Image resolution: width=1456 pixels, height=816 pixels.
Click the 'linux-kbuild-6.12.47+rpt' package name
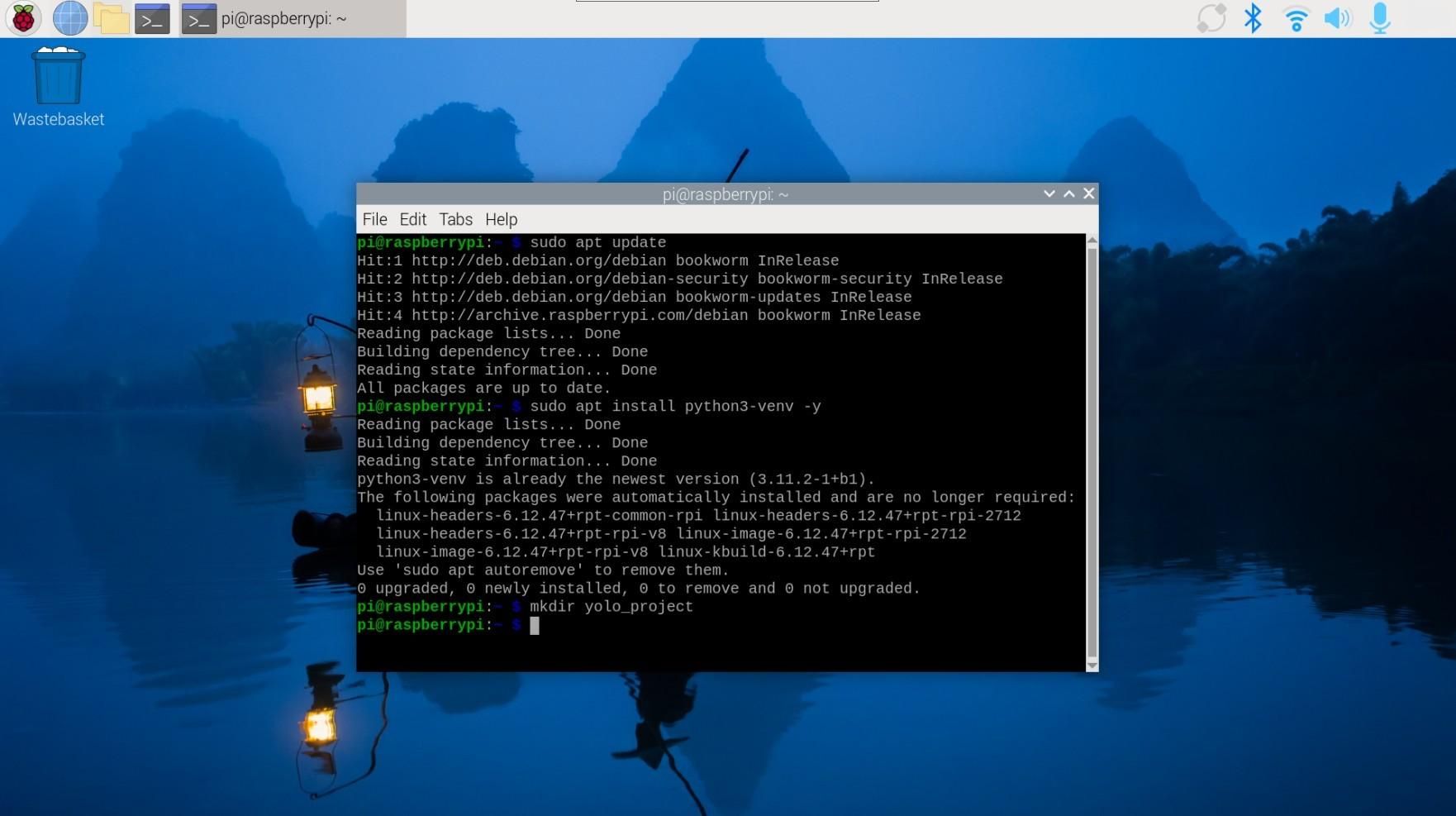click(766, 551)
